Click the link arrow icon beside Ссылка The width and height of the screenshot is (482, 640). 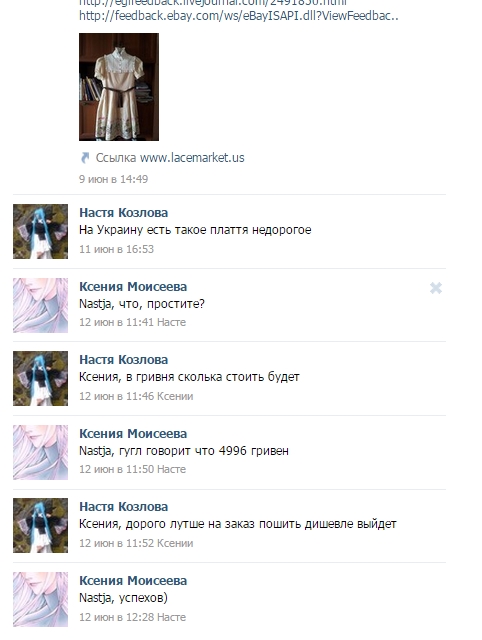[84, 158]
